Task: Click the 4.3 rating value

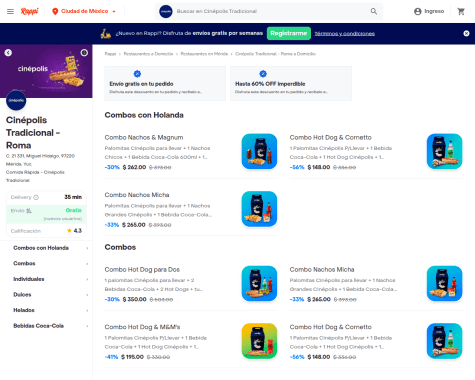Action: 78,231
